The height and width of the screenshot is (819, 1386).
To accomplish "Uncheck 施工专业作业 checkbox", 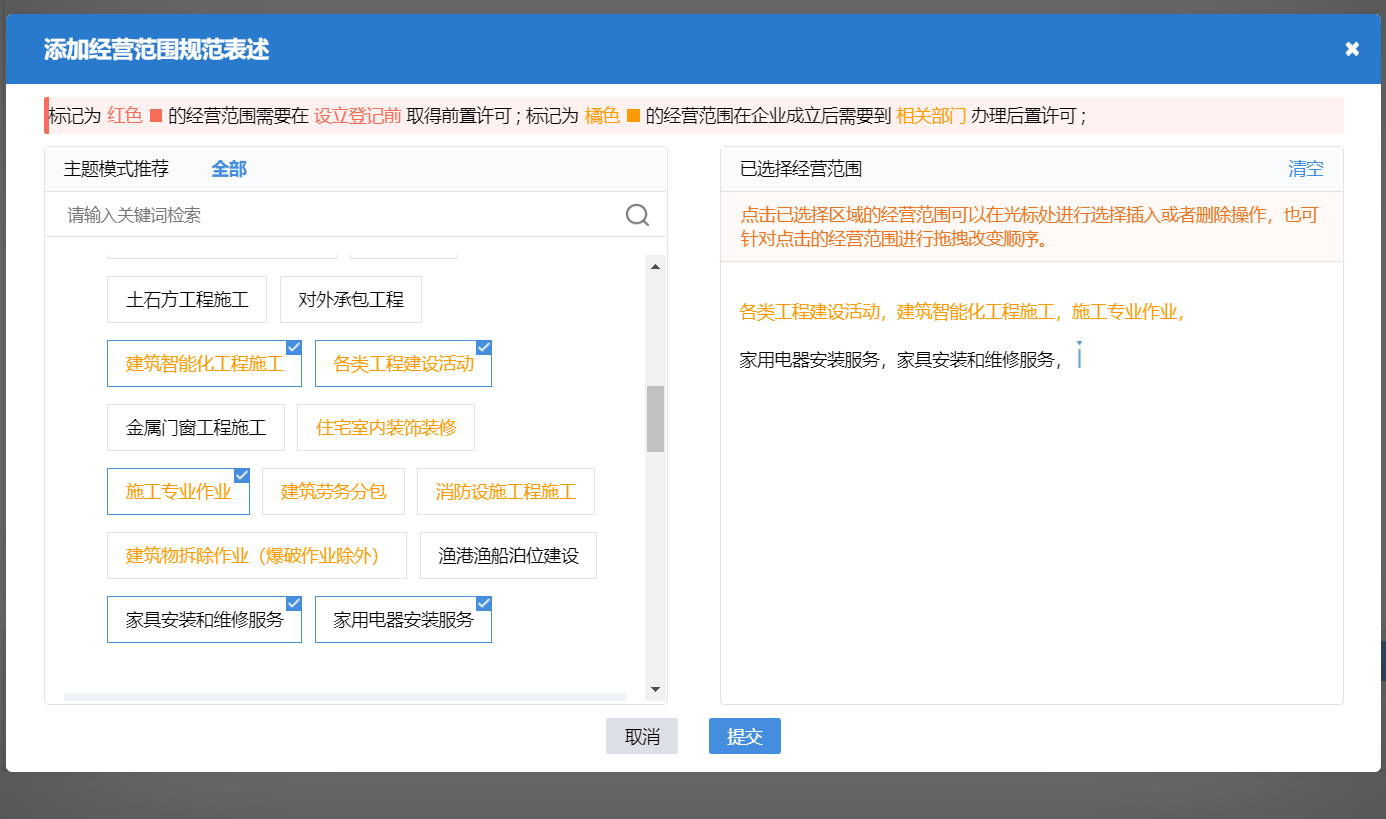I will (240, 474).
